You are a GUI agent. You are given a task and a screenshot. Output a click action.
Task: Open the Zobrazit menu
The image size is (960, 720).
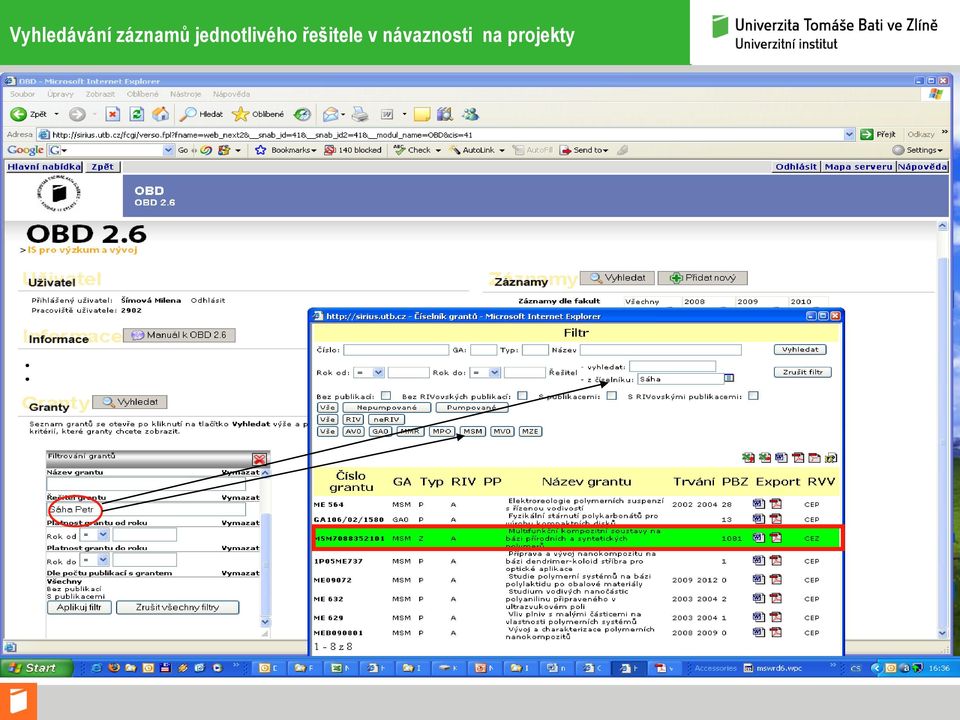coord(100,94)
